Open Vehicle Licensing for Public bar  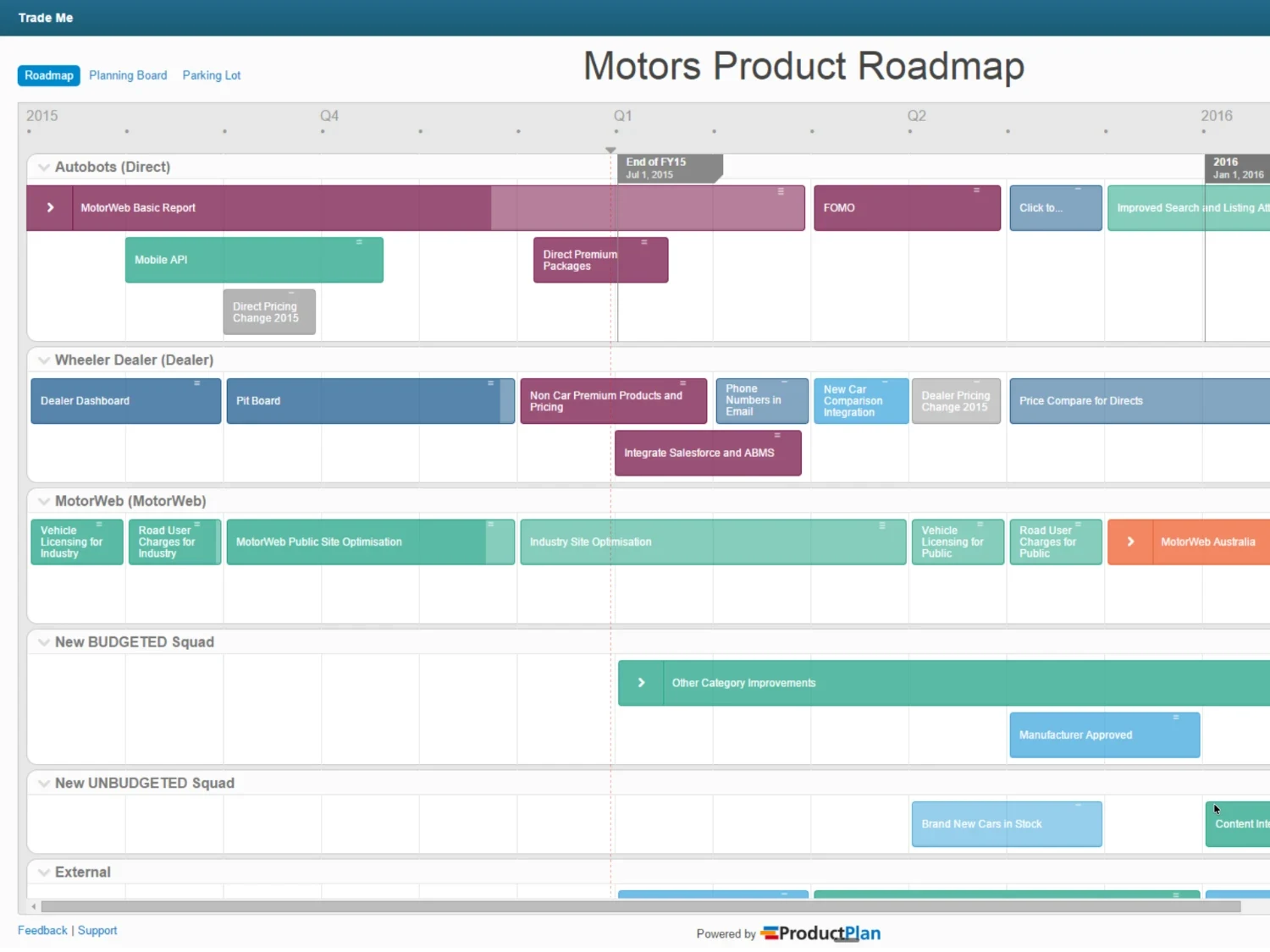958,542
